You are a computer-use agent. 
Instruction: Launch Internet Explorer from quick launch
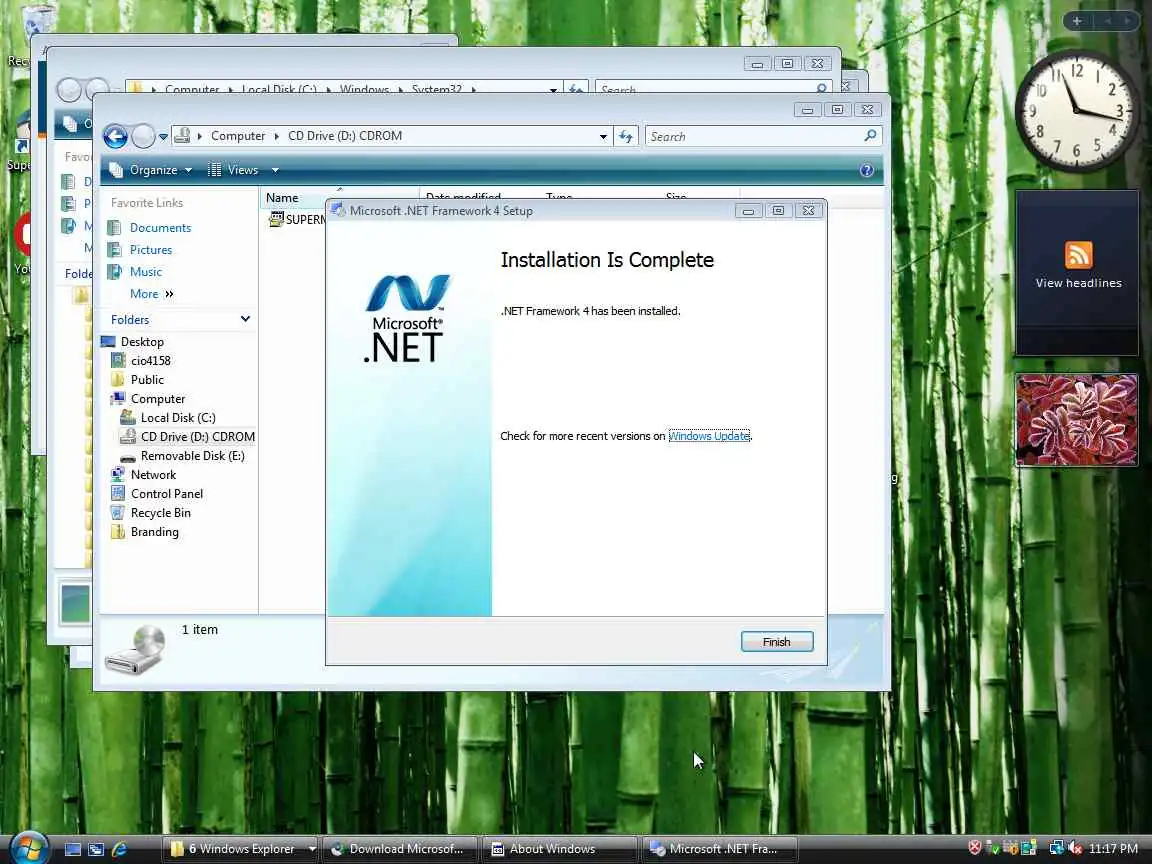(119, 849)
